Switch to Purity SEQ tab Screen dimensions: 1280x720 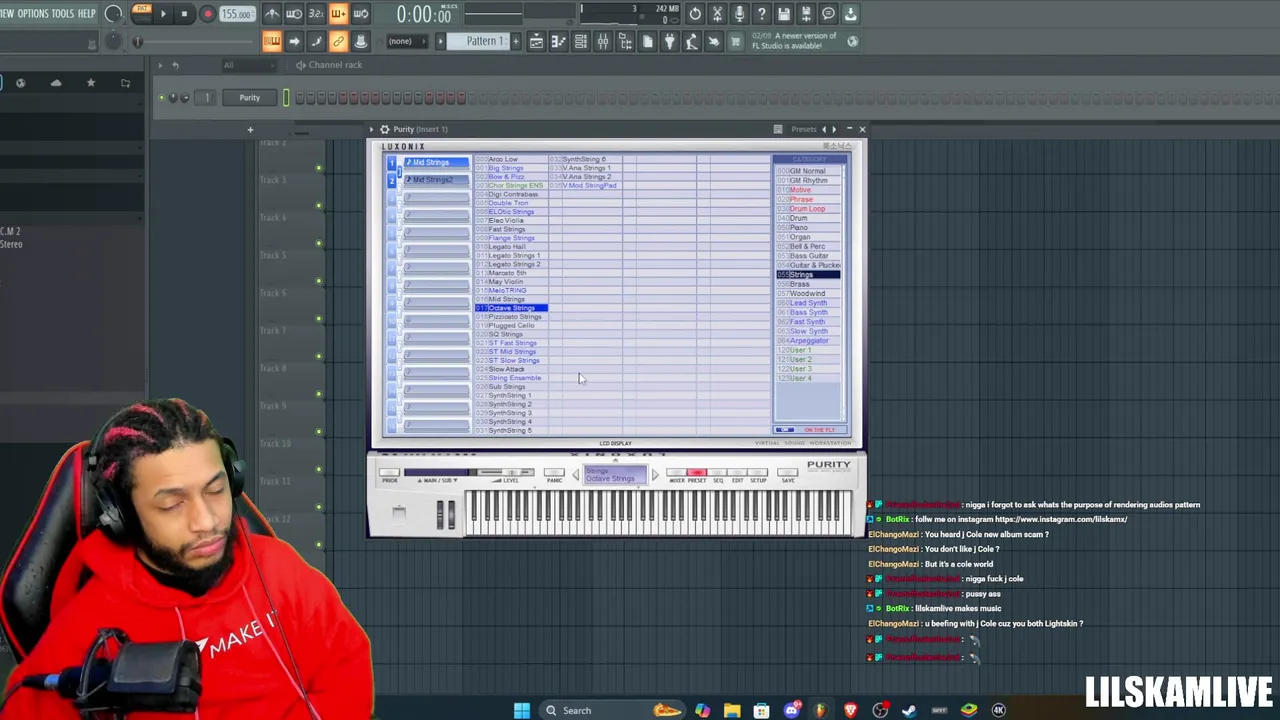(x=717, y=473)
